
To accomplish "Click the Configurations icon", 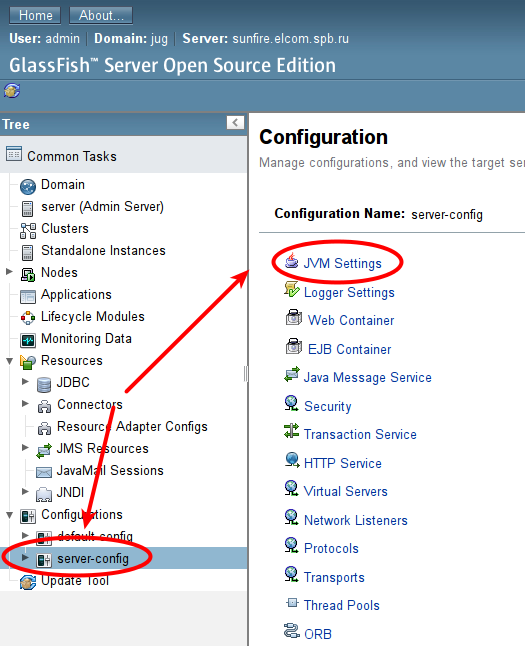I will [28, 516].
